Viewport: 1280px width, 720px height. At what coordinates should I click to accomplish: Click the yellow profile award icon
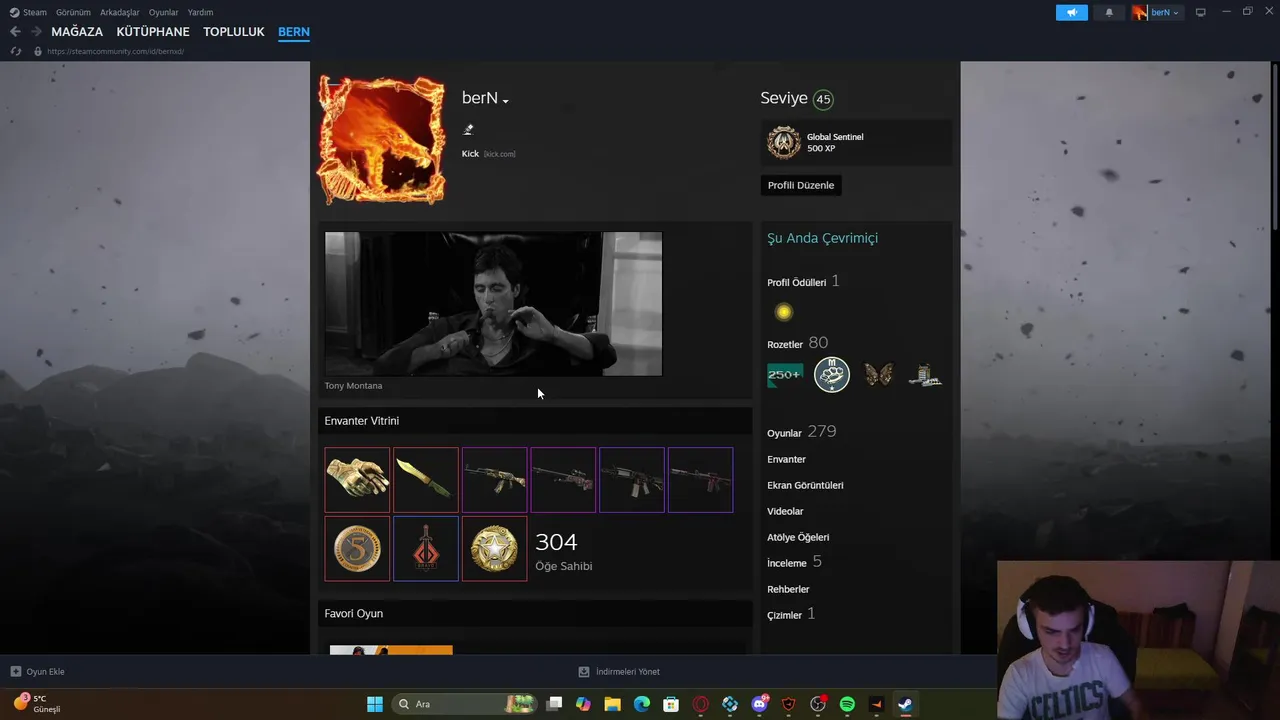click(784, 313)
